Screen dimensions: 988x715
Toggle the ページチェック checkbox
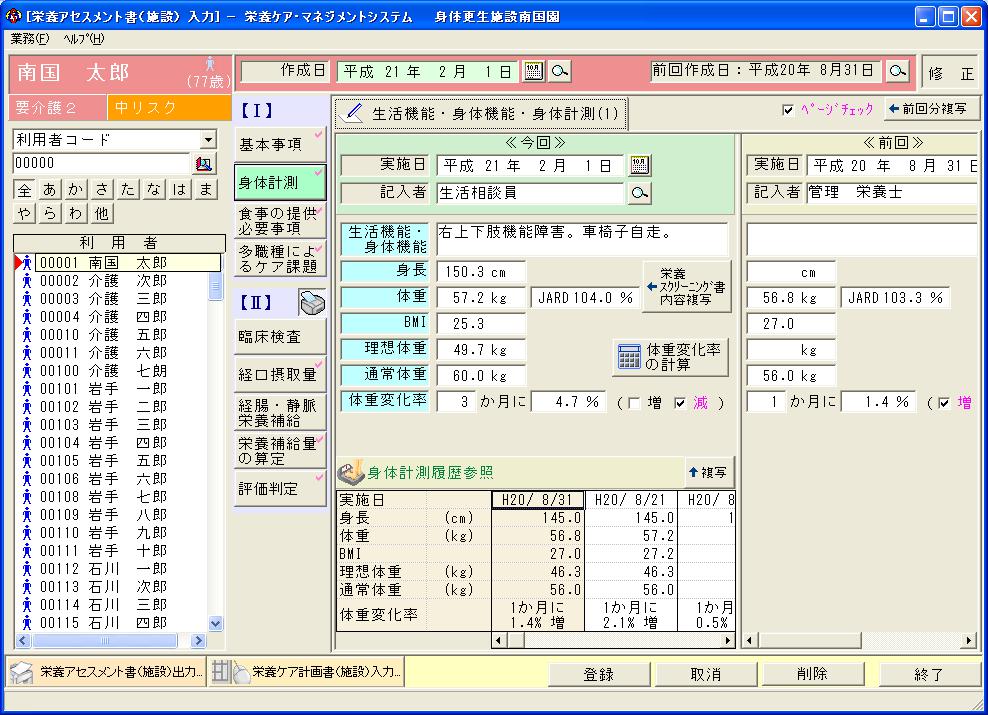click(788, 109)
